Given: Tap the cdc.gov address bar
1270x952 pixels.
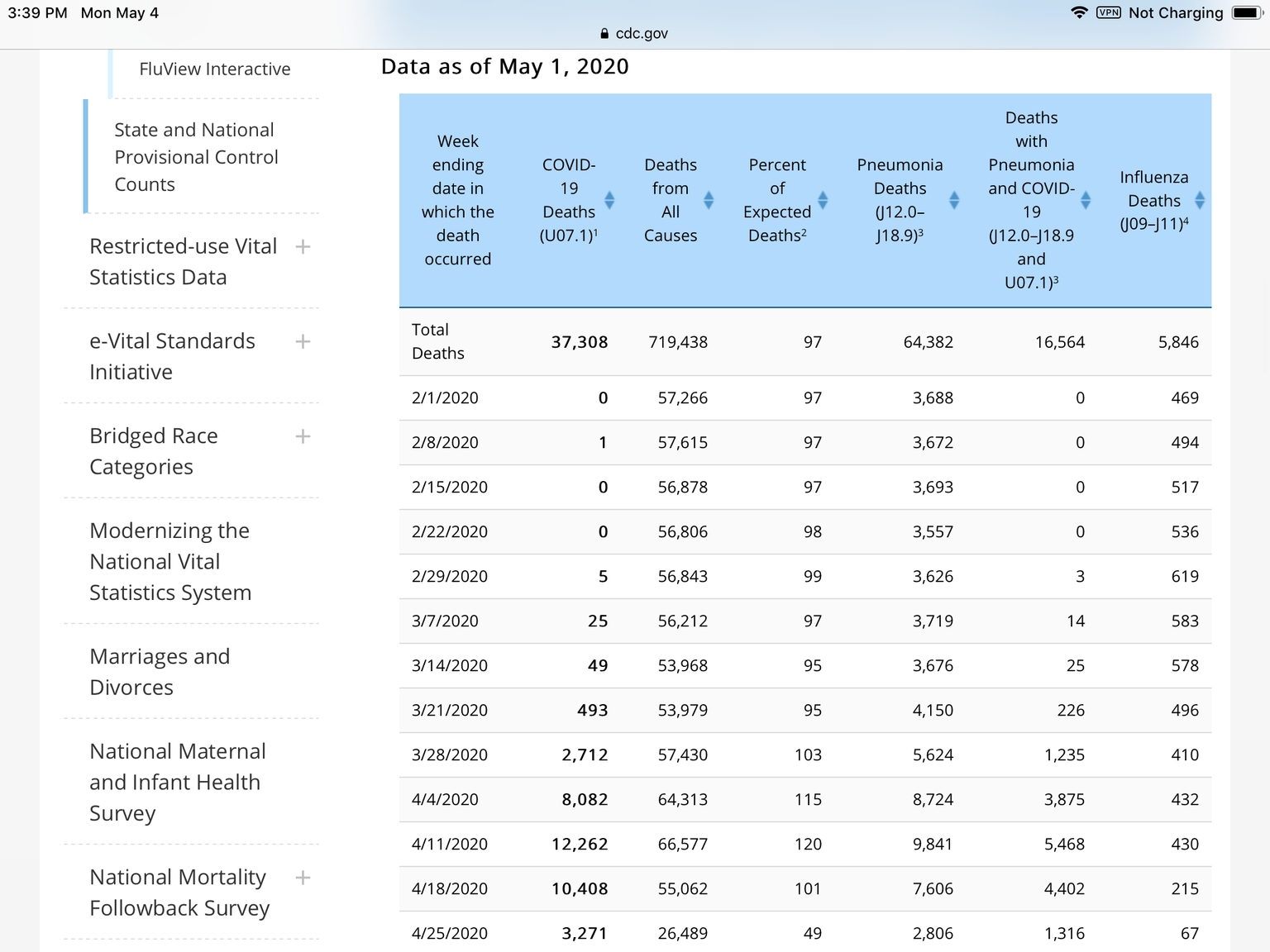Looking at the screenshot, I should click(x=634, y=33).
